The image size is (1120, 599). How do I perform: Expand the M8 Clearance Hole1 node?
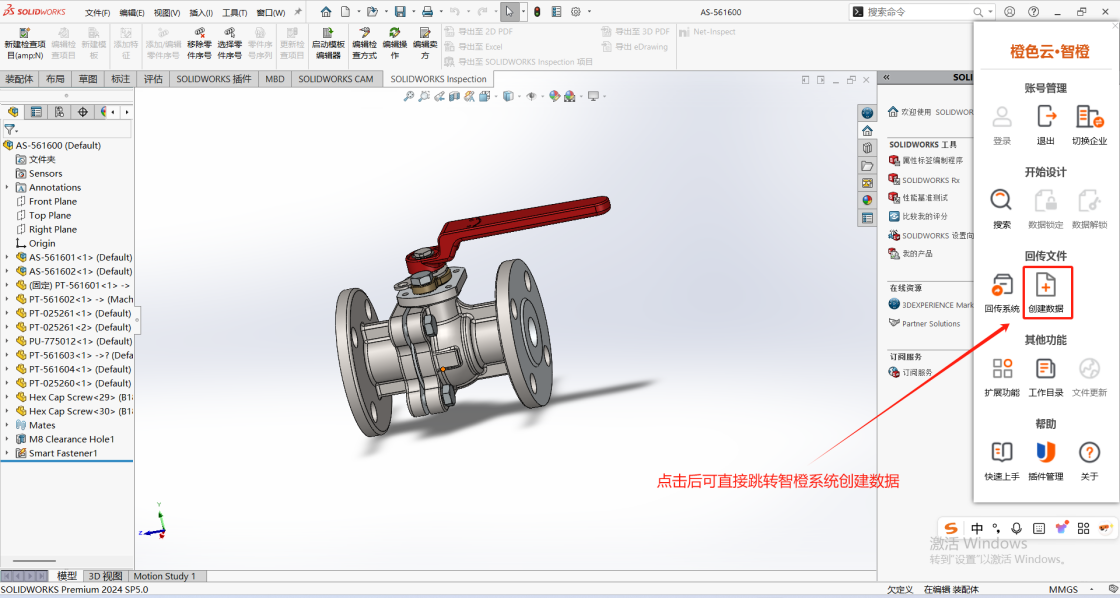click(6, 439)
